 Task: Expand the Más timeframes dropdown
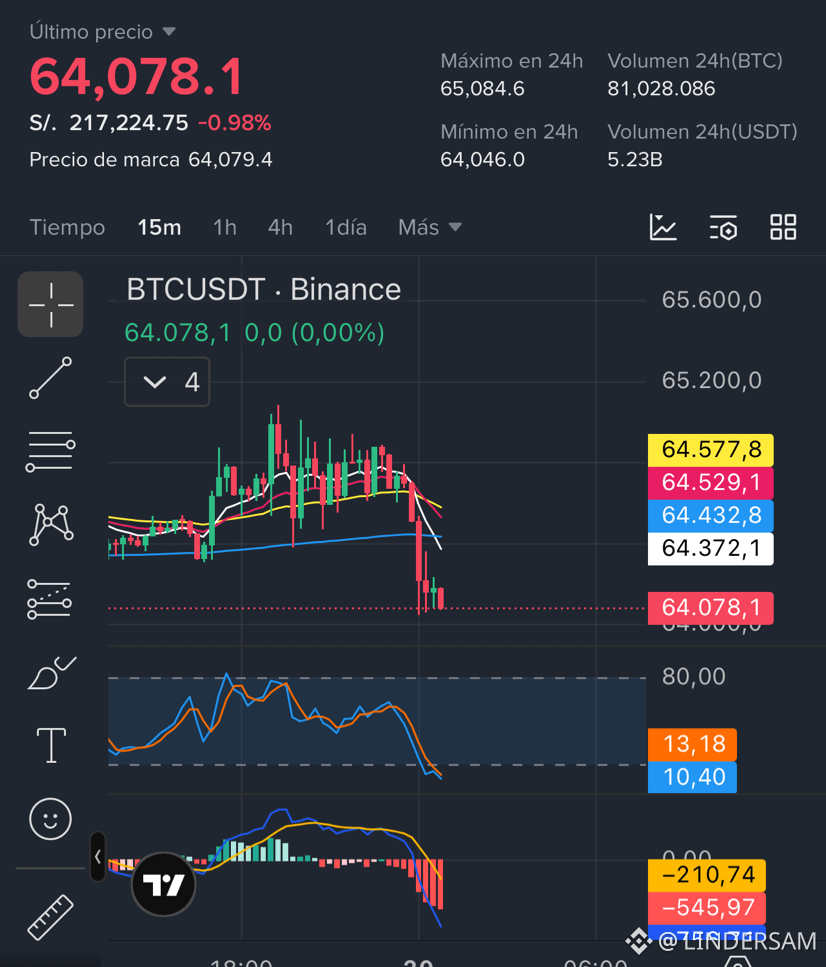[430, 228]
